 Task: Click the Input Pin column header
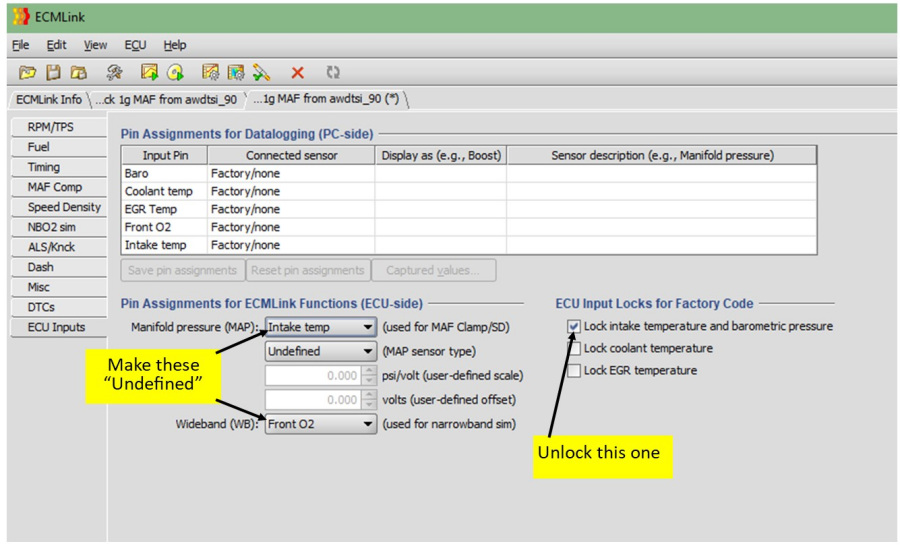(165, 156)
